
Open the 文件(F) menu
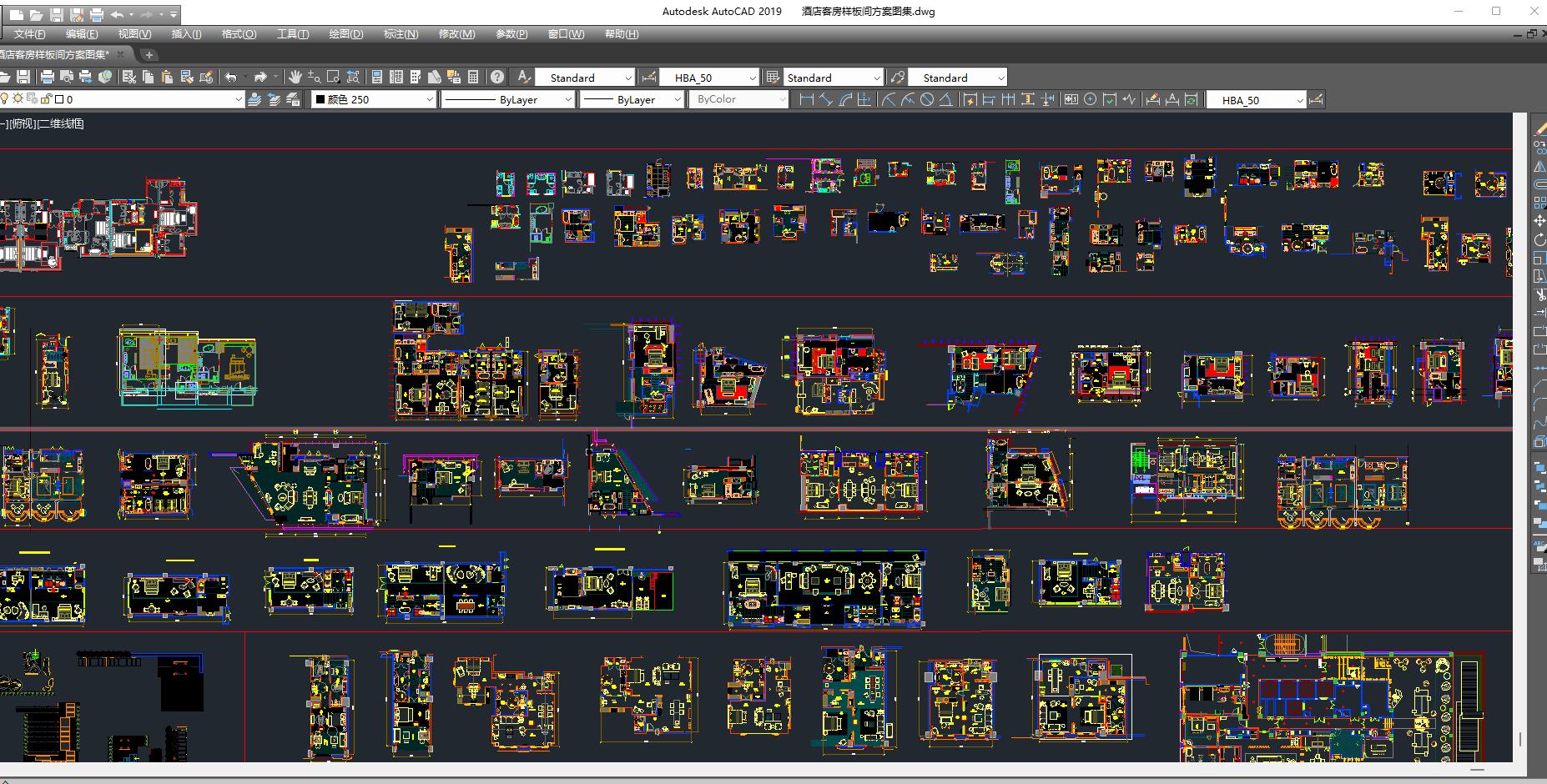tap(29, 34)
